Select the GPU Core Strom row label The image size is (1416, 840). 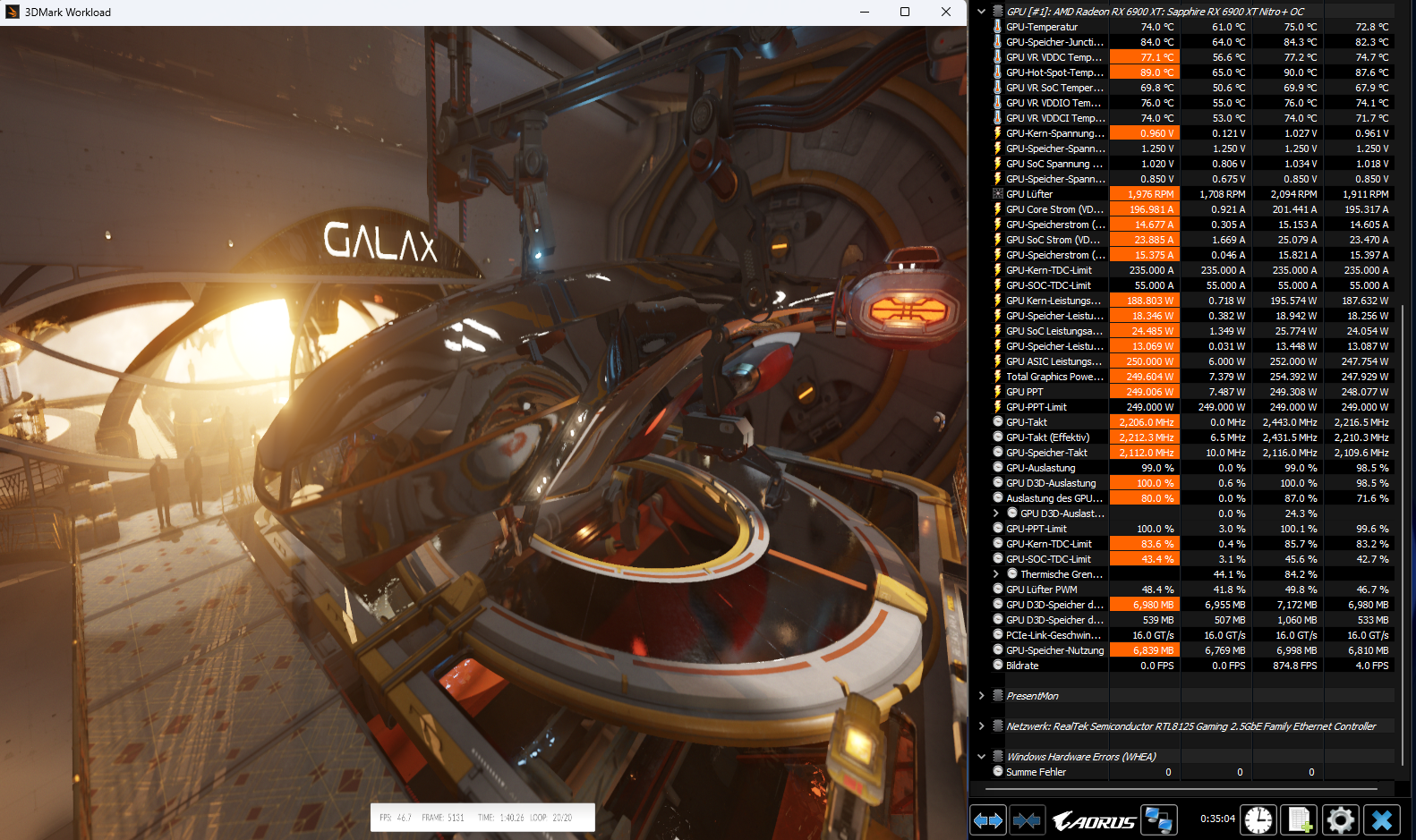[x=1054, y=209]
